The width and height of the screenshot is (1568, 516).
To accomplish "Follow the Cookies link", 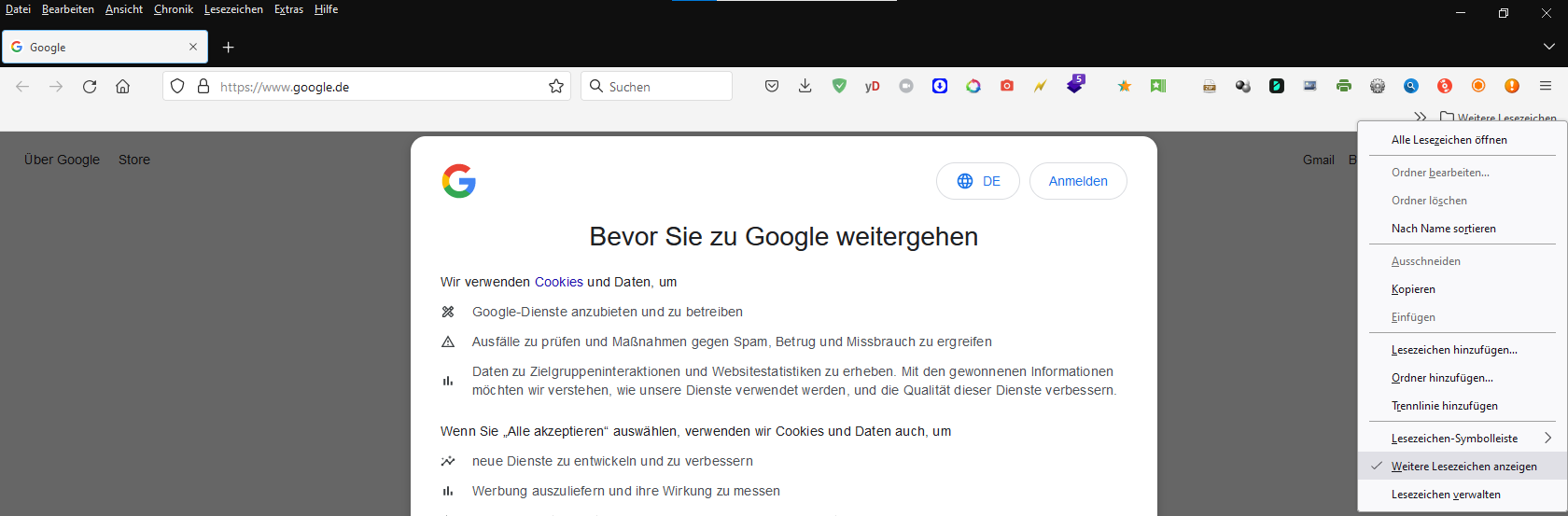I will (559, 282).
